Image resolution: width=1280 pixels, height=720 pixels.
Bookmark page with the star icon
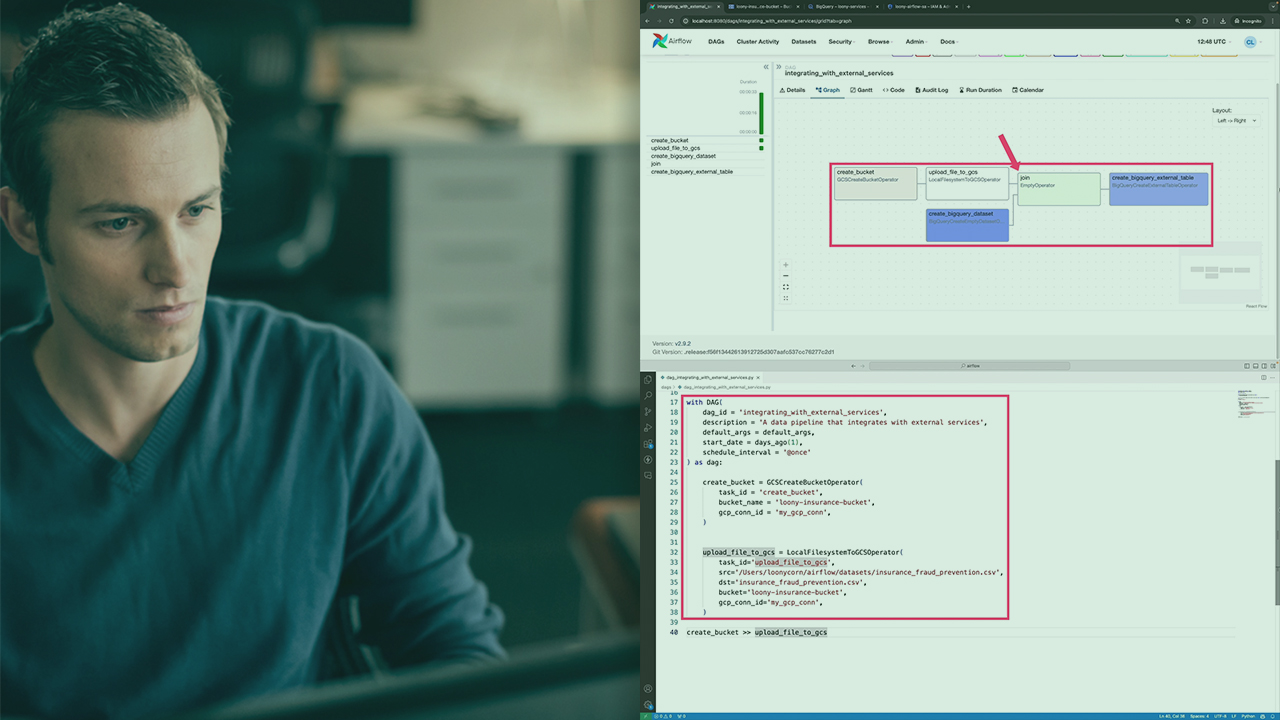1189,20
